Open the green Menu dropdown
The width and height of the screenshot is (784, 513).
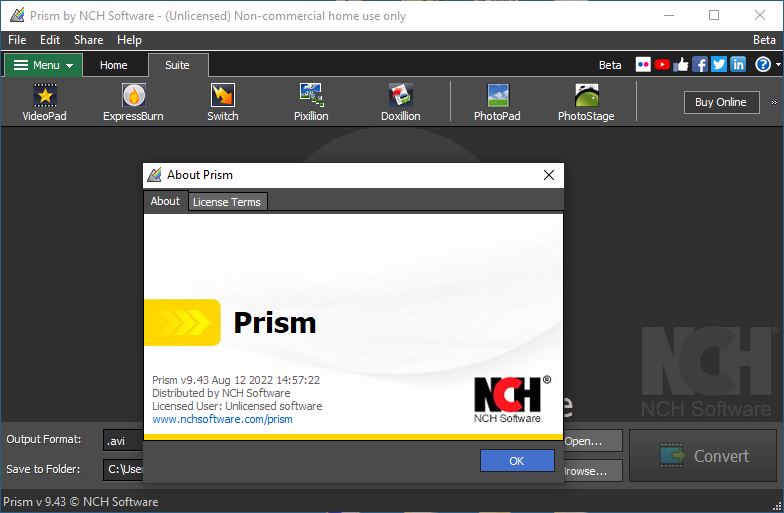point(44,65)
